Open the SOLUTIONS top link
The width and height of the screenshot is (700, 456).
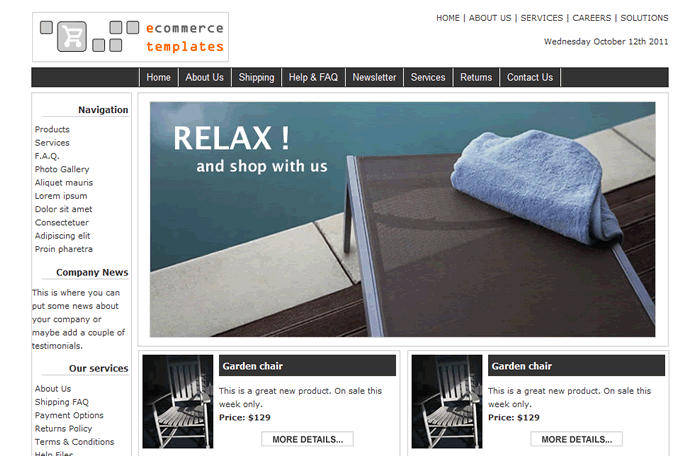644,18
